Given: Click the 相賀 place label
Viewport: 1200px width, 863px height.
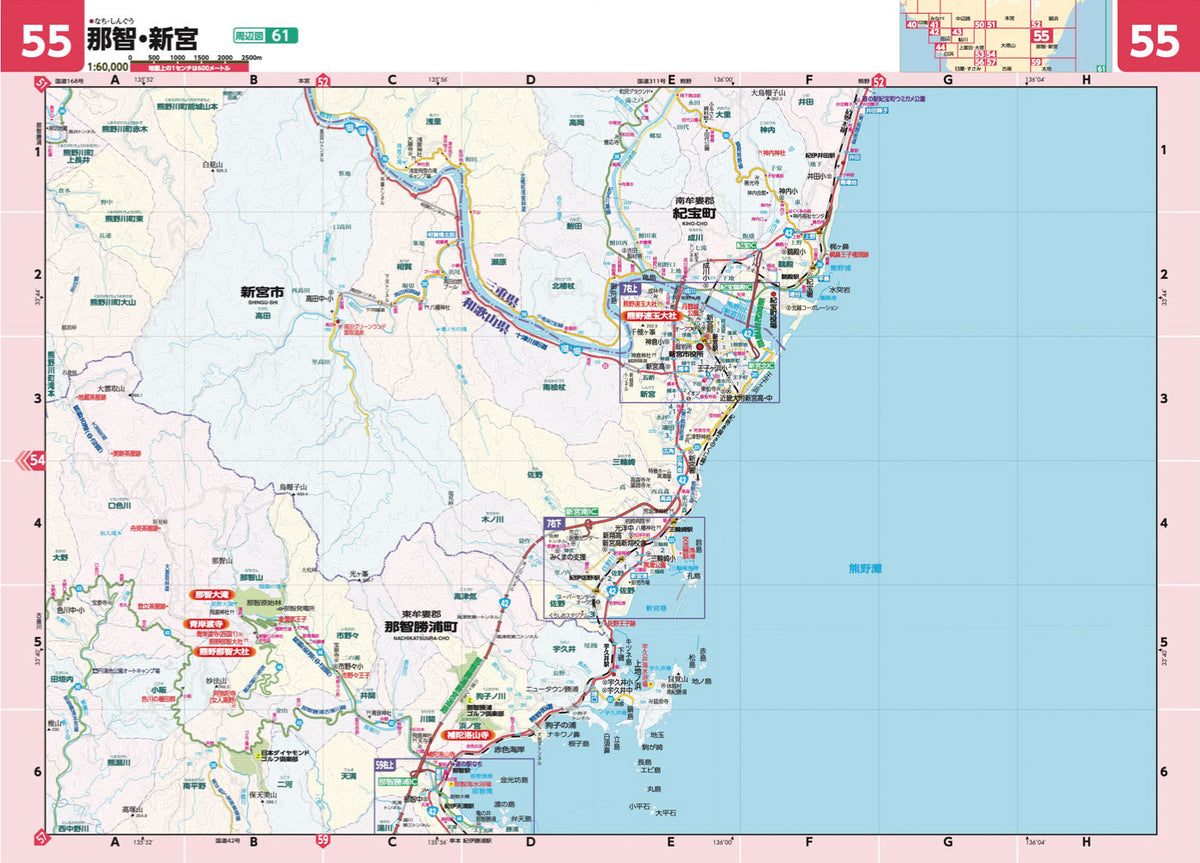Looking at the screenshot, I should [404, 266].
